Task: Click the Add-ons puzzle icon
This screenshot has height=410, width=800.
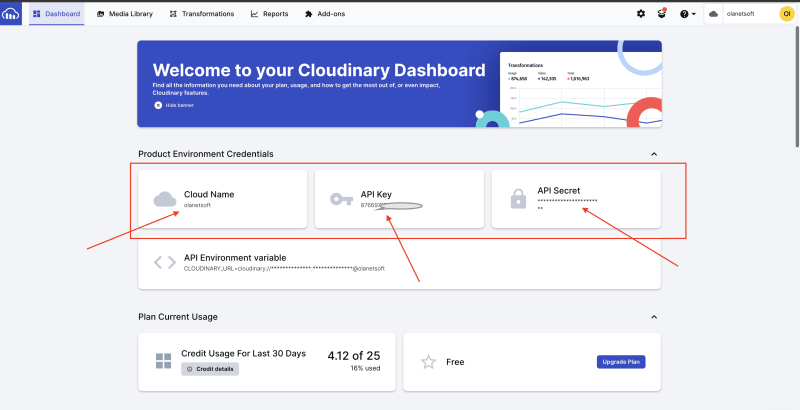Action: pyautogui.click(x=308, y=14)
